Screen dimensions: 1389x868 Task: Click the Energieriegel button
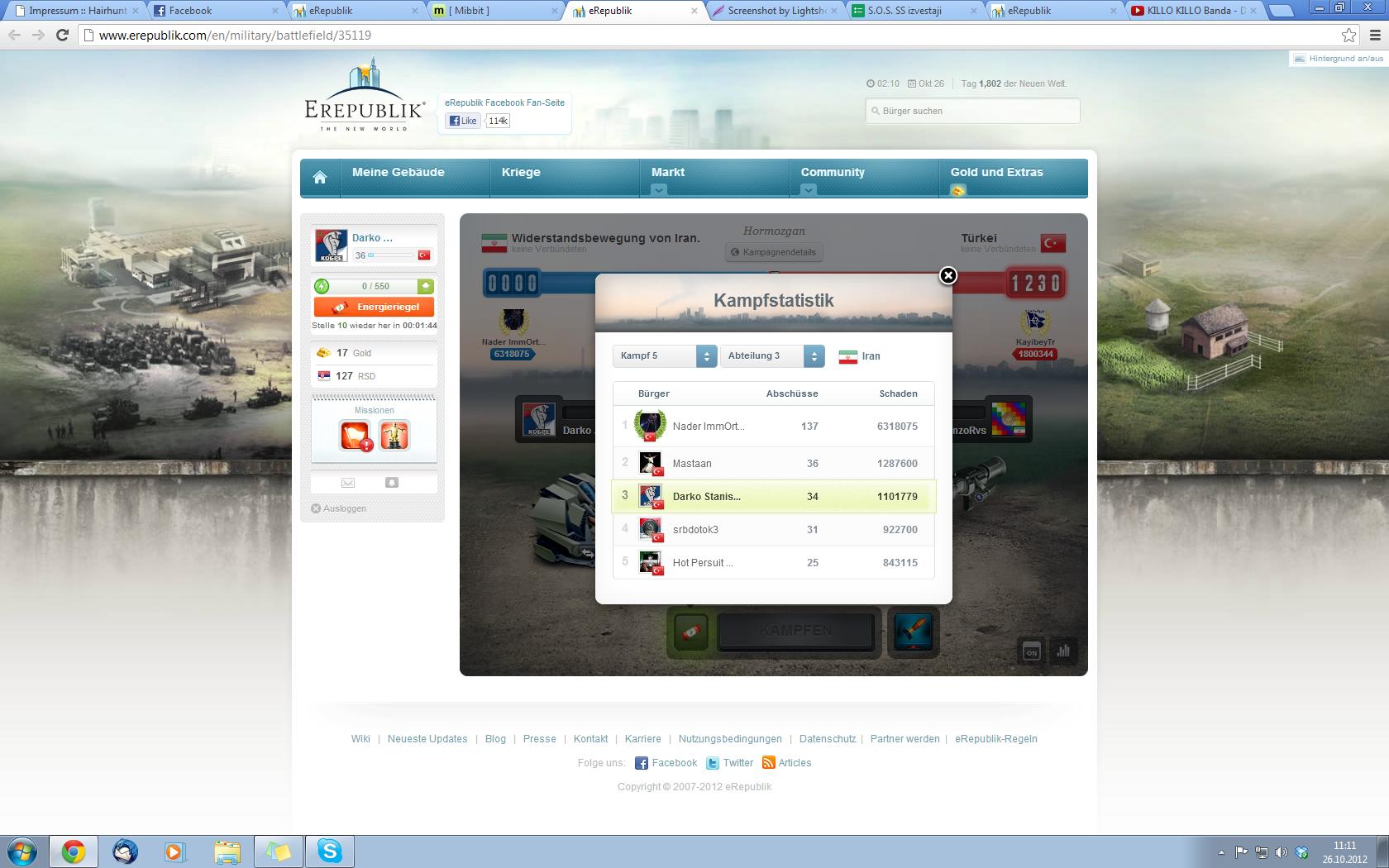coord(374,307)
